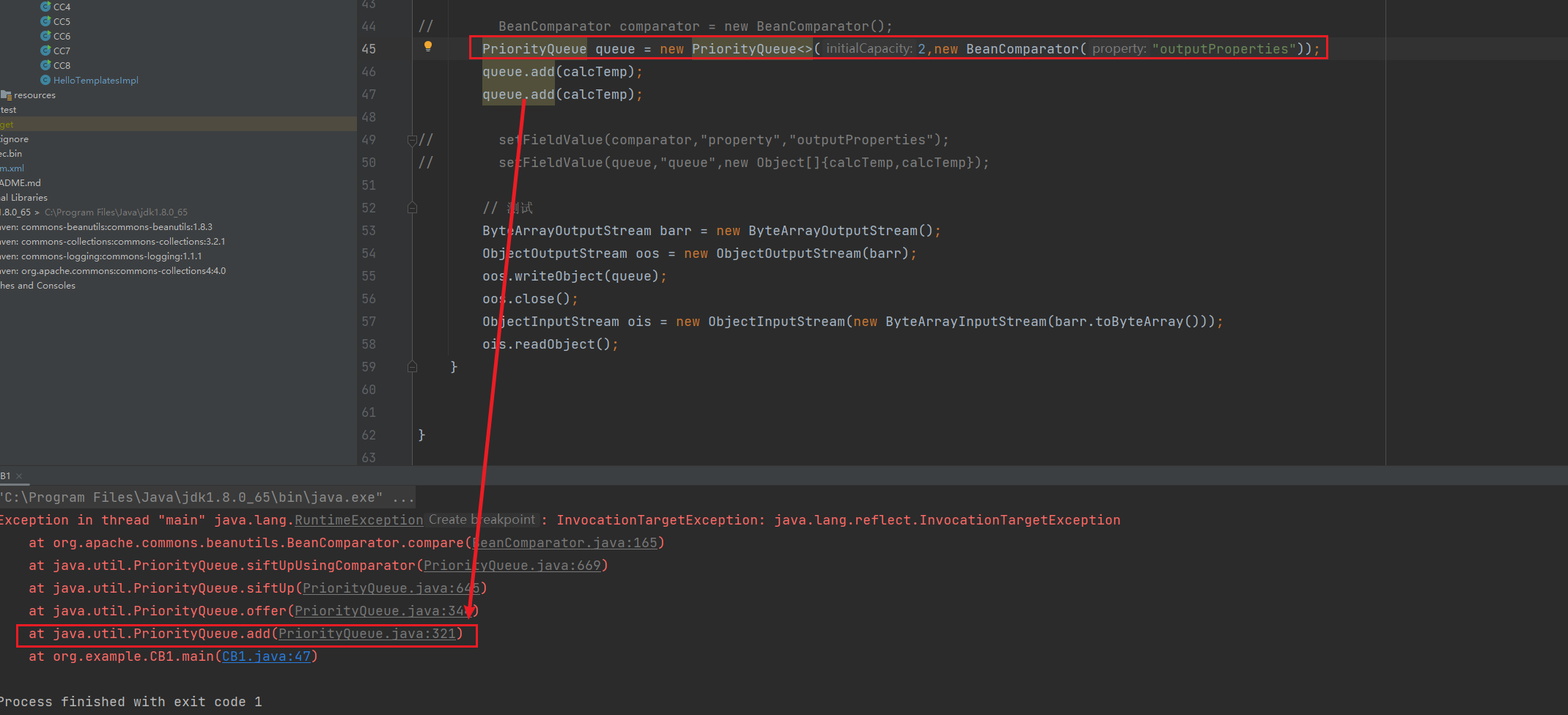
Task: Click the CC8 class icon in project tree
Action: tap(45, 65)
